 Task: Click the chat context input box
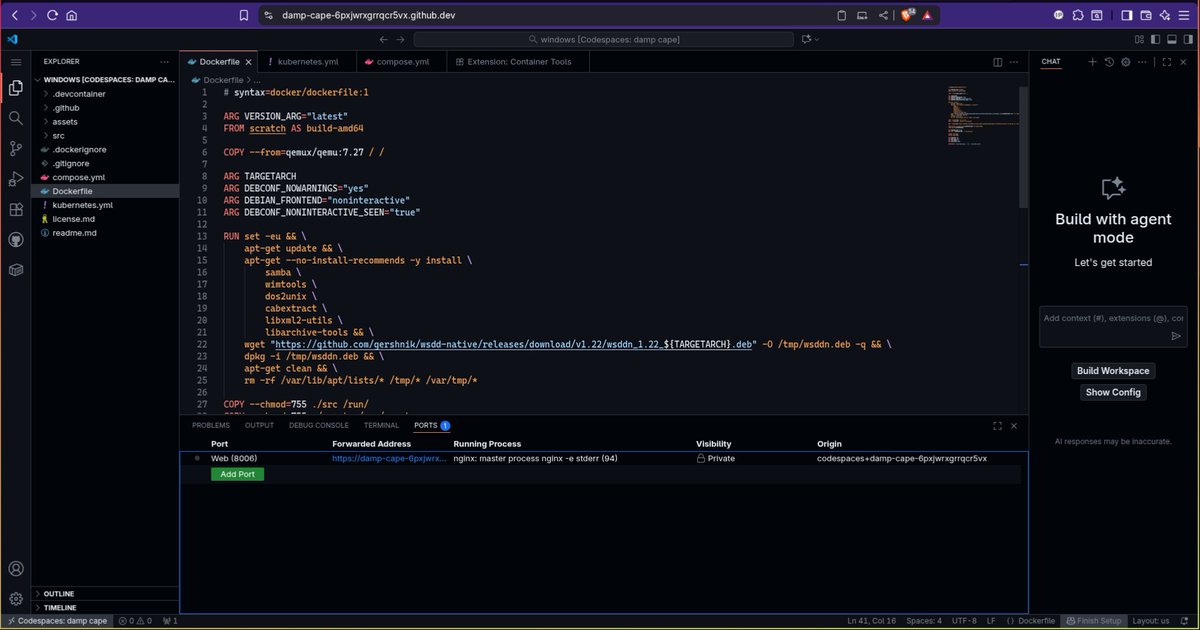tap(1113, 327)
